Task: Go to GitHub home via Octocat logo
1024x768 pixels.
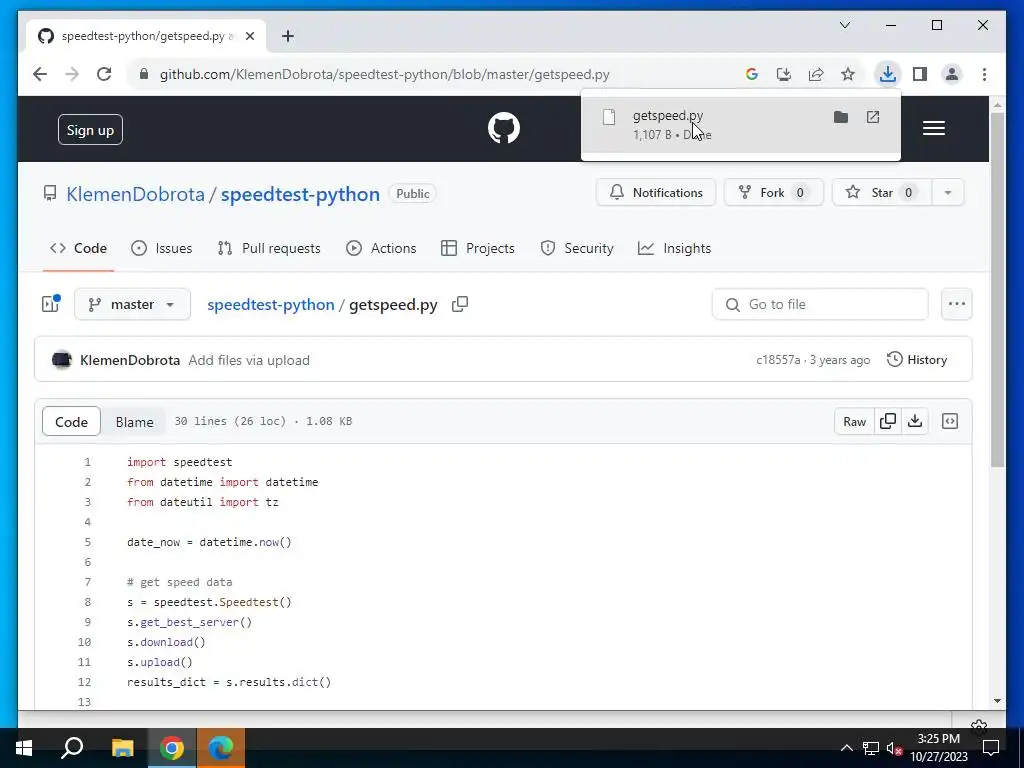Action: tap(504, 128)
